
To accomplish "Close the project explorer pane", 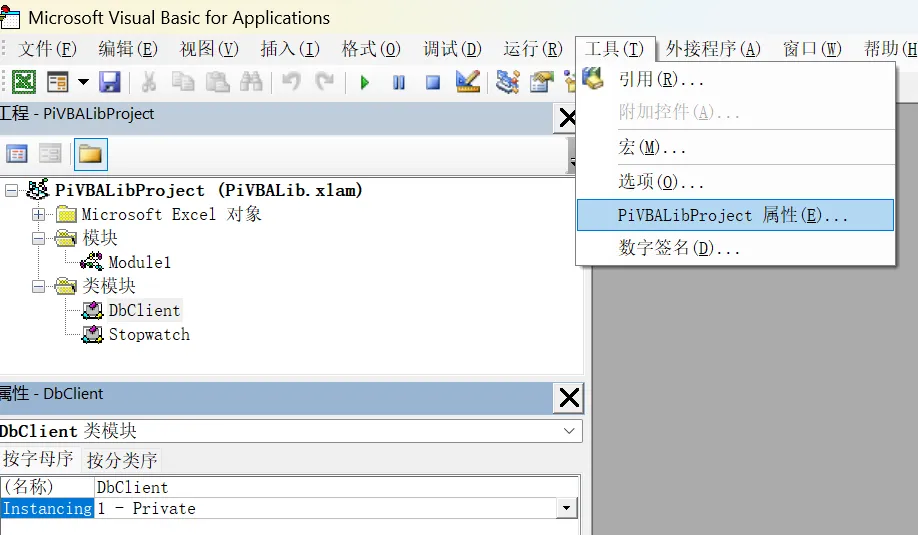I will (567, 118).
